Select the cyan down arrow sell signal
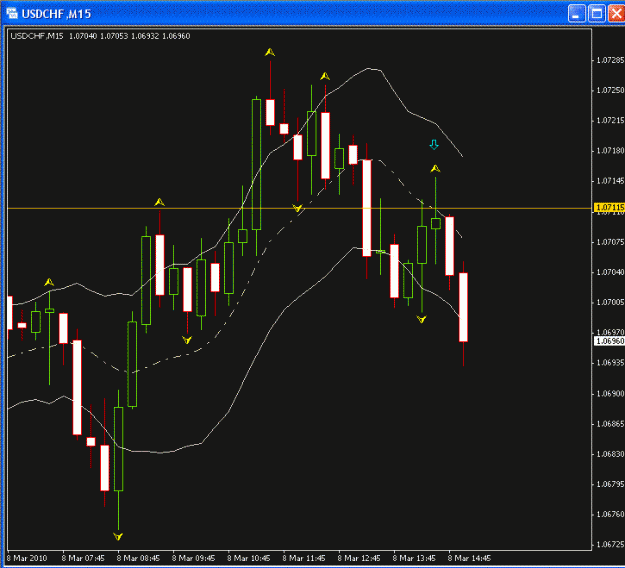Viewport: 625px width, 568px height. 434,145
